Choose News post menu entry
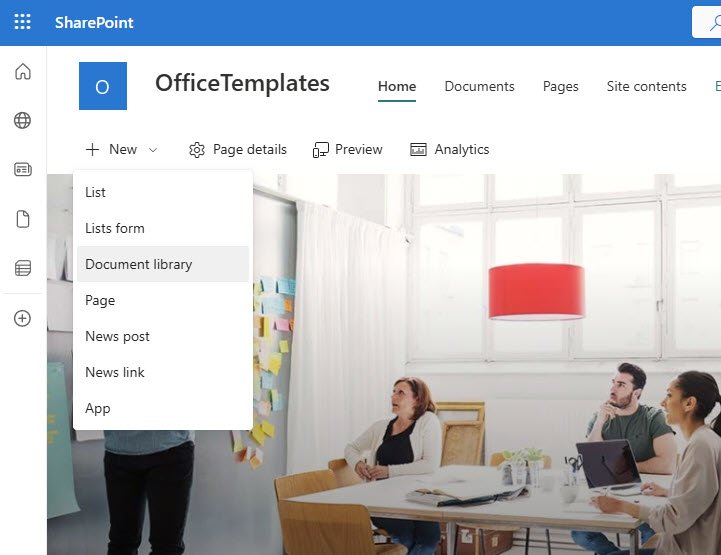Image resolution: width=721 pixels, height=555 pixels. (x=117, y=336)
